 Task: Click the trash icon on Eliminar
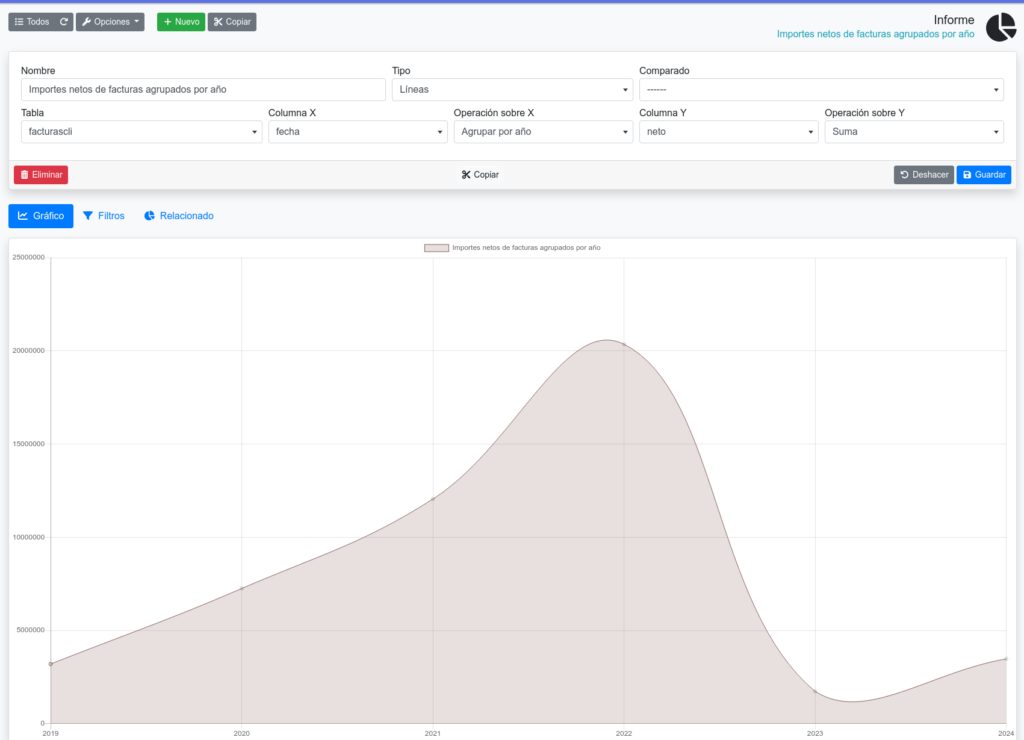click(25, 175)
